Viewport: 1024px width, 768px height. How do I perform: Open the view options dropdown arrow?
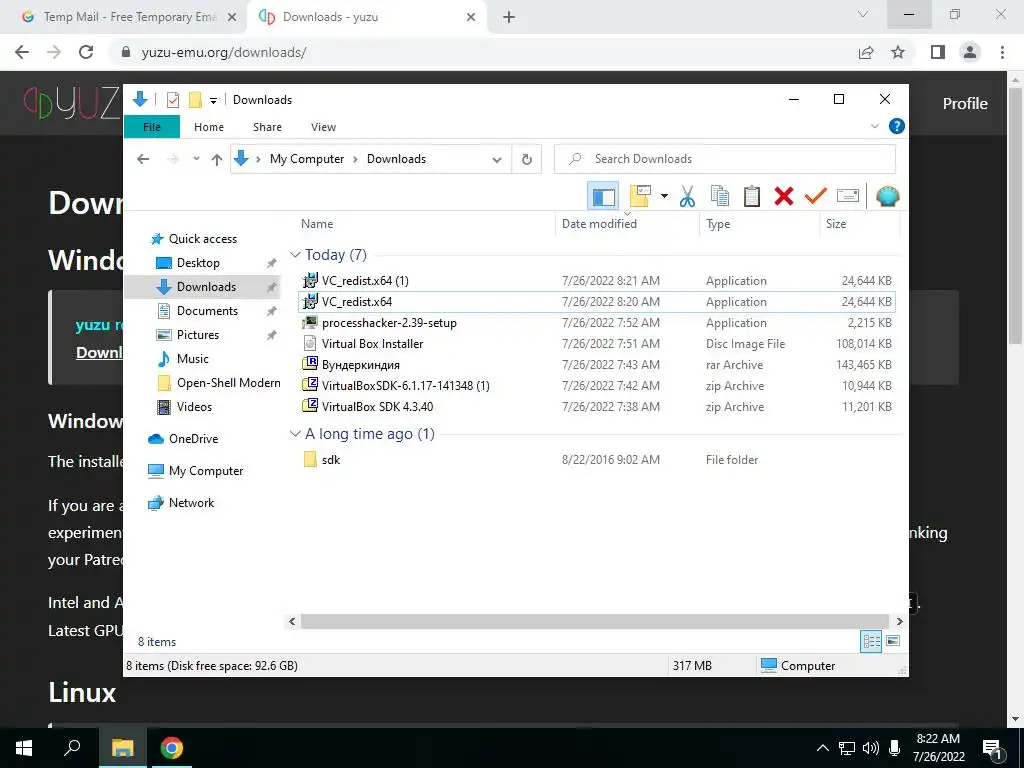coord(664,196)
